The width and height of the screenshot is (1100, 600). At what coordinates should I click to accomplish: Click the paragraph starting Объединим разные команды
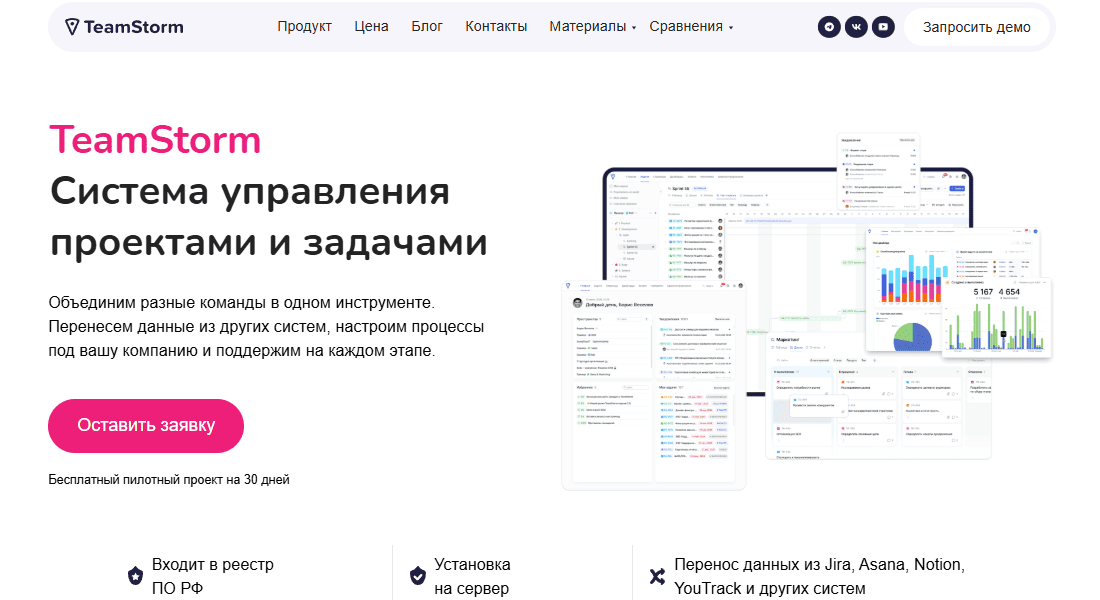pos(267,327)
